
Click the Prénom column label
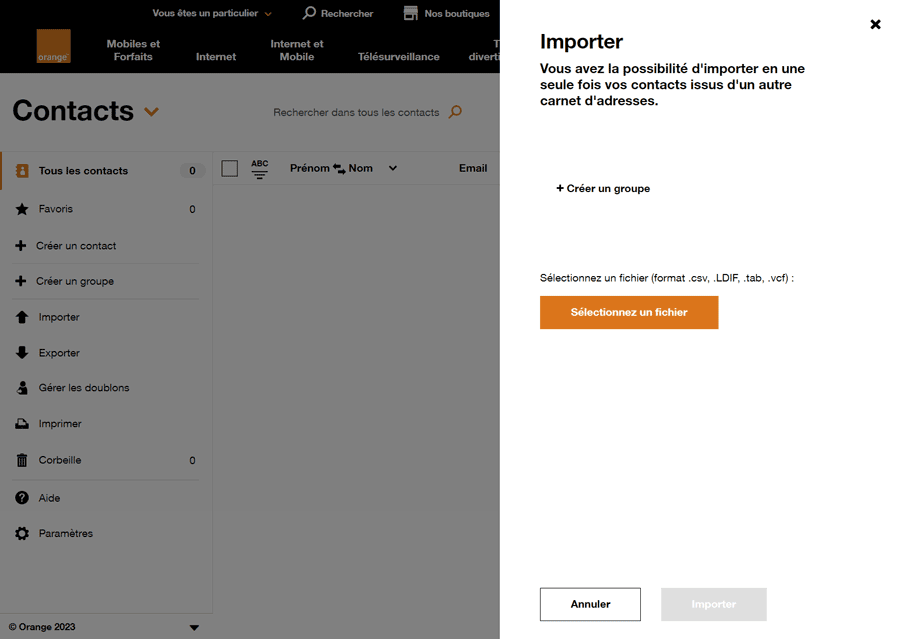click(x=309, y=168)
